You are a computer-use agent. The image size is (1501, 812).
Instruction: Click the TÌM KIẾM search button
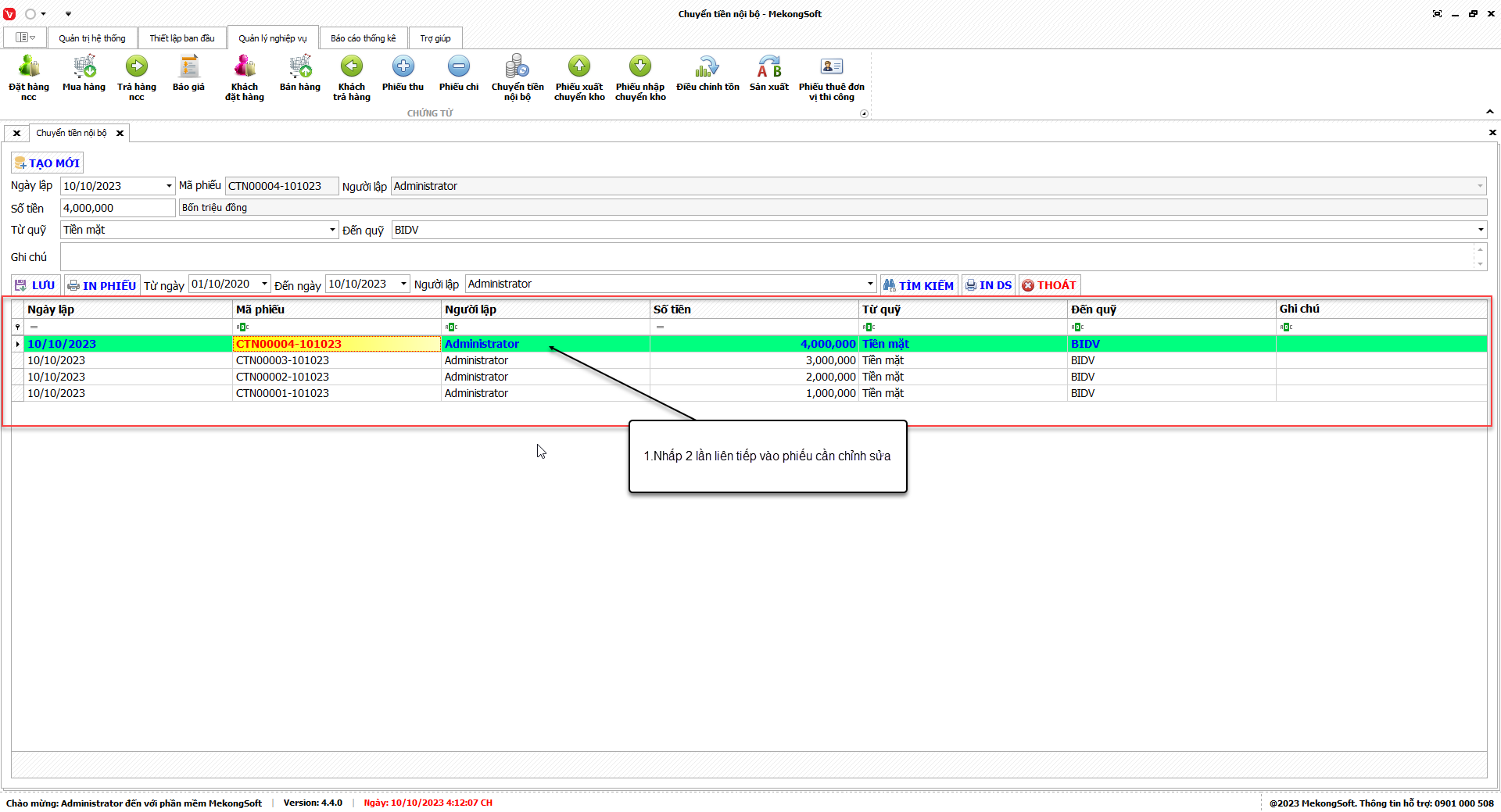click(919, 285)
